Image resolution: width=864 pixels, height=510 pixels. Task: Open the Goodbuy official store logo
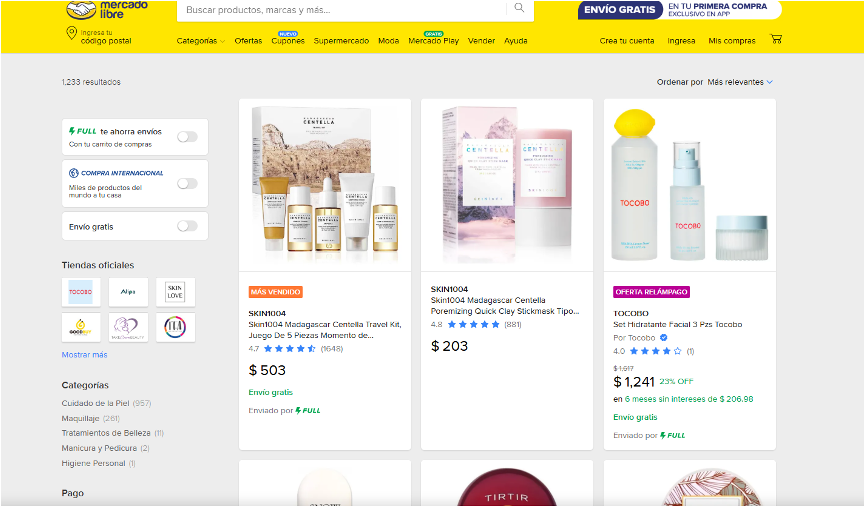pos(81,327)
